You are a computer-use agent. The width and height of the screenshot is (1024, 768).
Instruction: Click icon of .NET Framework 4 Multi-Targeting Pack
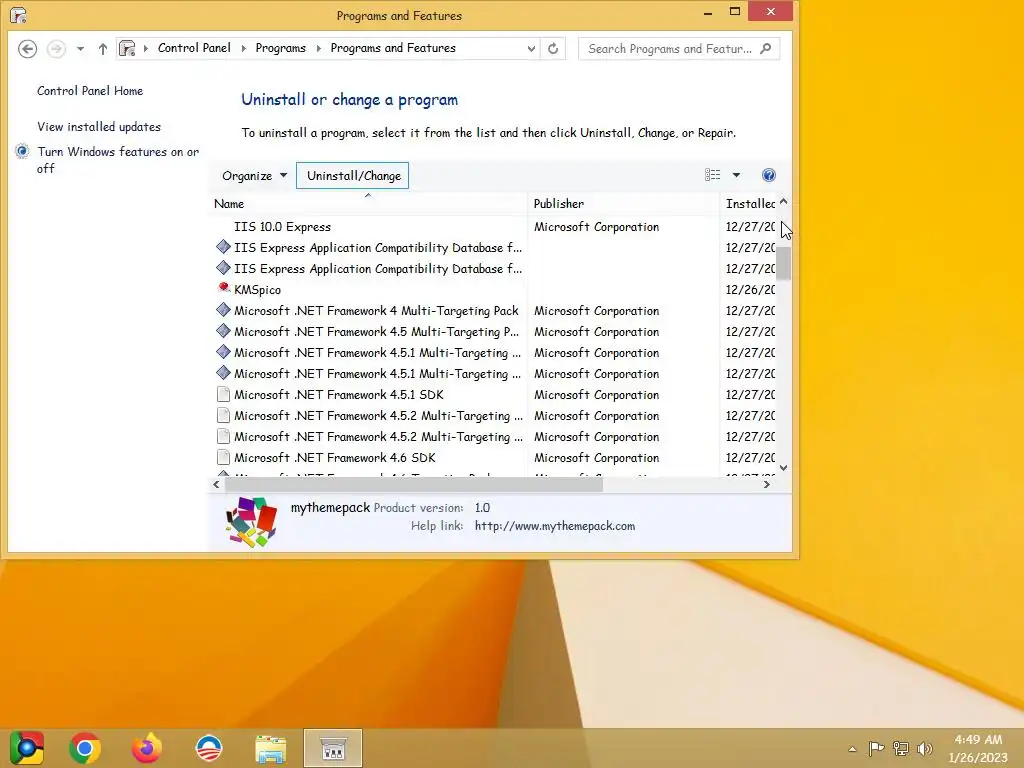223,310
